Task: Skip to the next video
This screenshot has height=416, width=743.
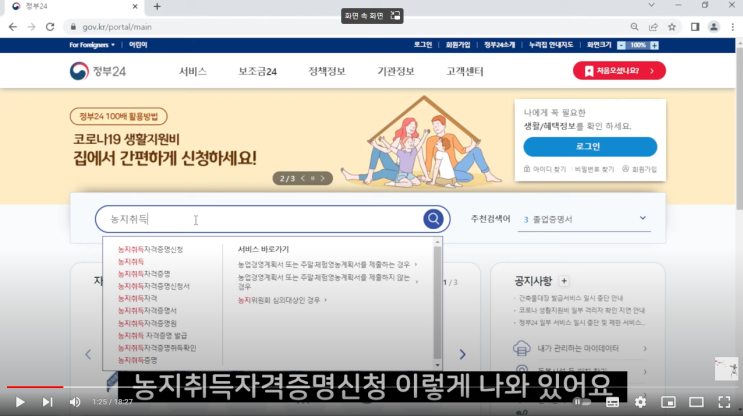Action: tap(47, 402)
